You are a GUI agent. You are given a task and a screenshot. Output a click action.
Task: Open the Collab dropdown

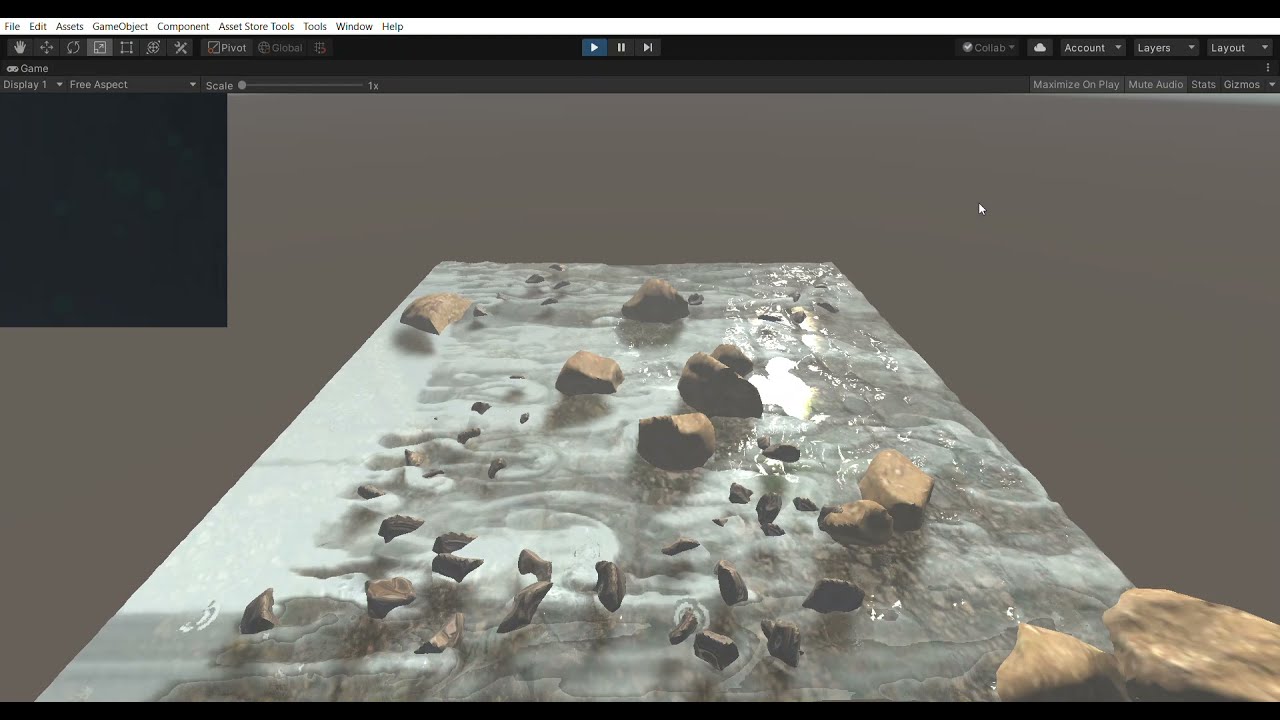[989, 47]
